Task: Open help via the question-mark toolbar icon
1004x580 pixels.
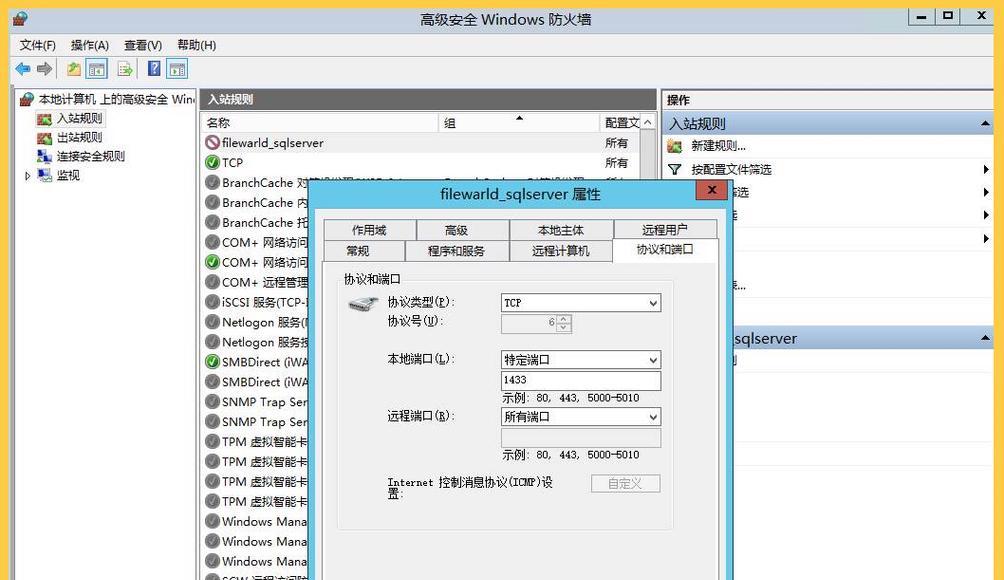Action: click(x=154, y=68)
